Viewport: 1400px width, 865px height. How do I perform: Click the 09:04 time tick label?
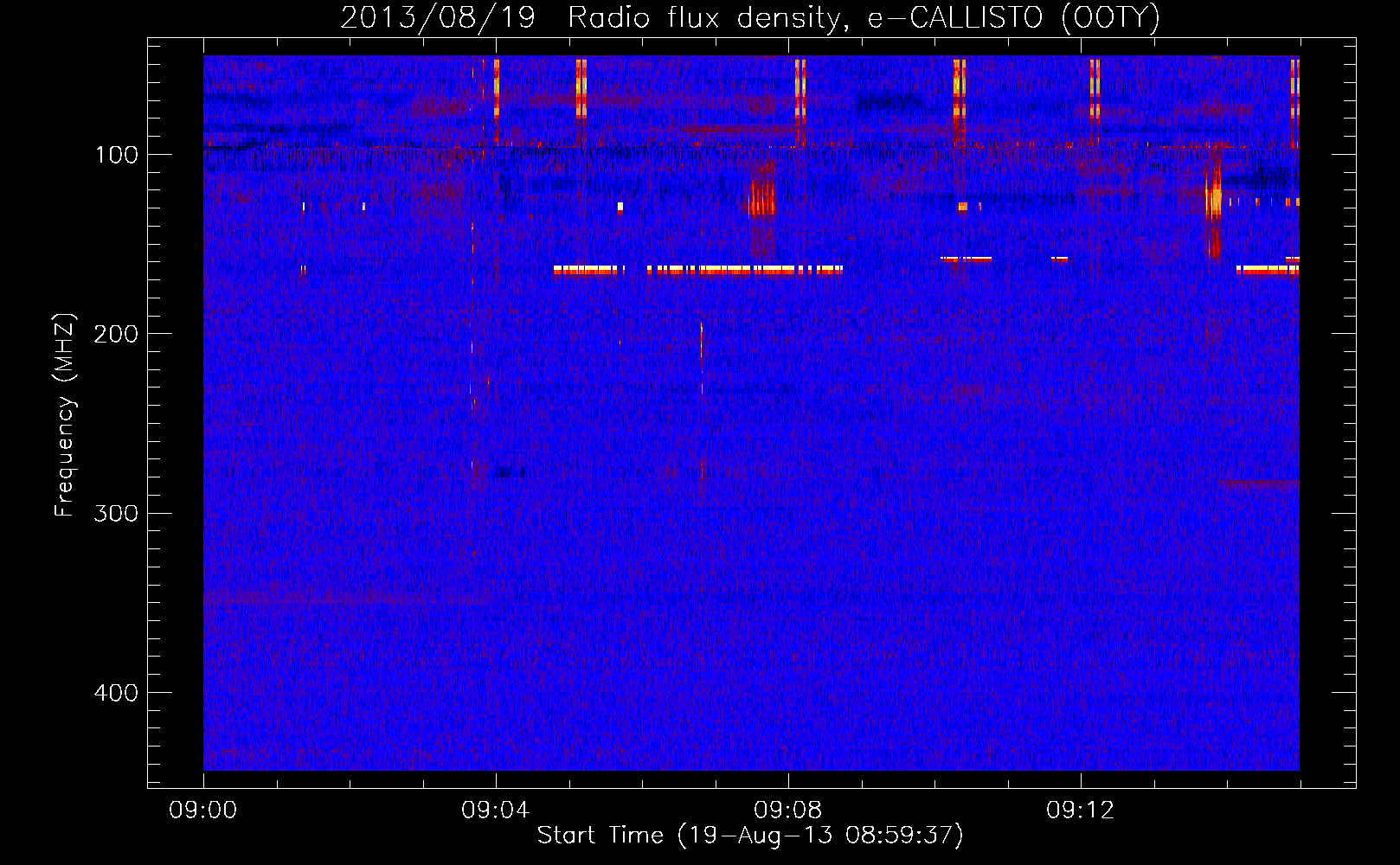coord(495,811)
